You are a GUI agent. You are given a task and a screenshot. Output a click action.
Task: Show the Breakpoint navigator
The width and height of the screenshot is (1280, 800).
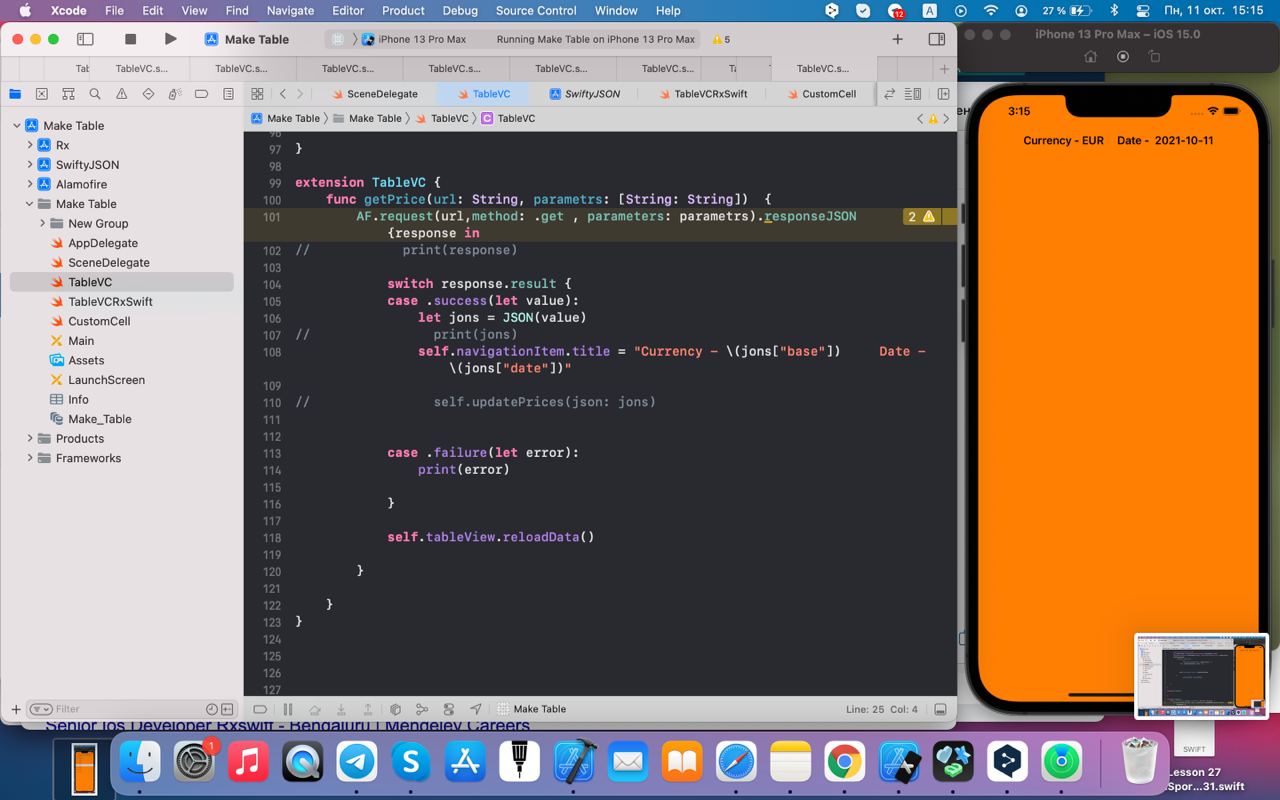(x=201, y=94)
